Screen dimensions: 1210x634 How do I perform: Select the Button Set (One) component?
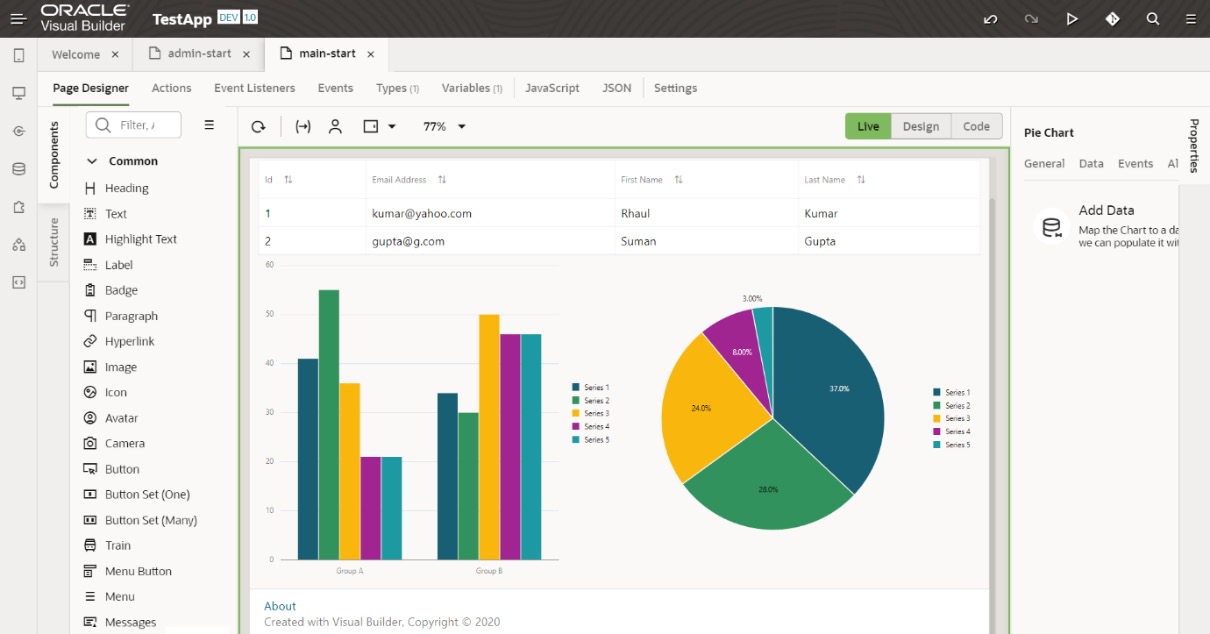tap(147, 494)
